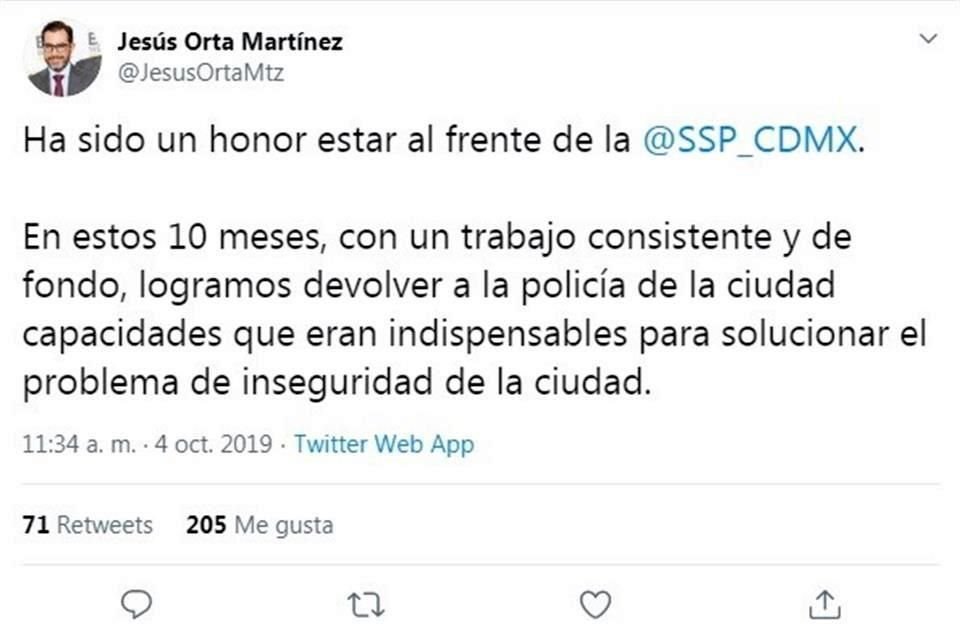Click the Twitter Web App source link

coord(383,443)
